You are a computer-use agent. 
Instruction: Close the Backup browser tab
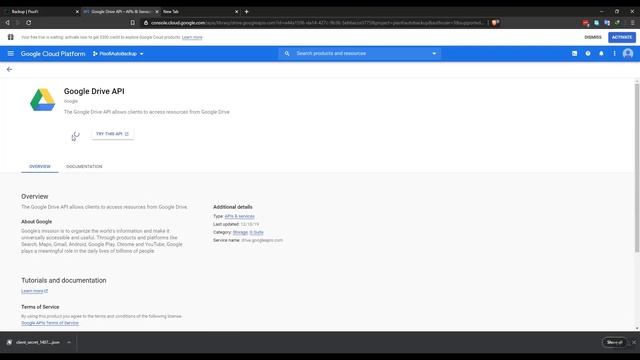point(77,11)
